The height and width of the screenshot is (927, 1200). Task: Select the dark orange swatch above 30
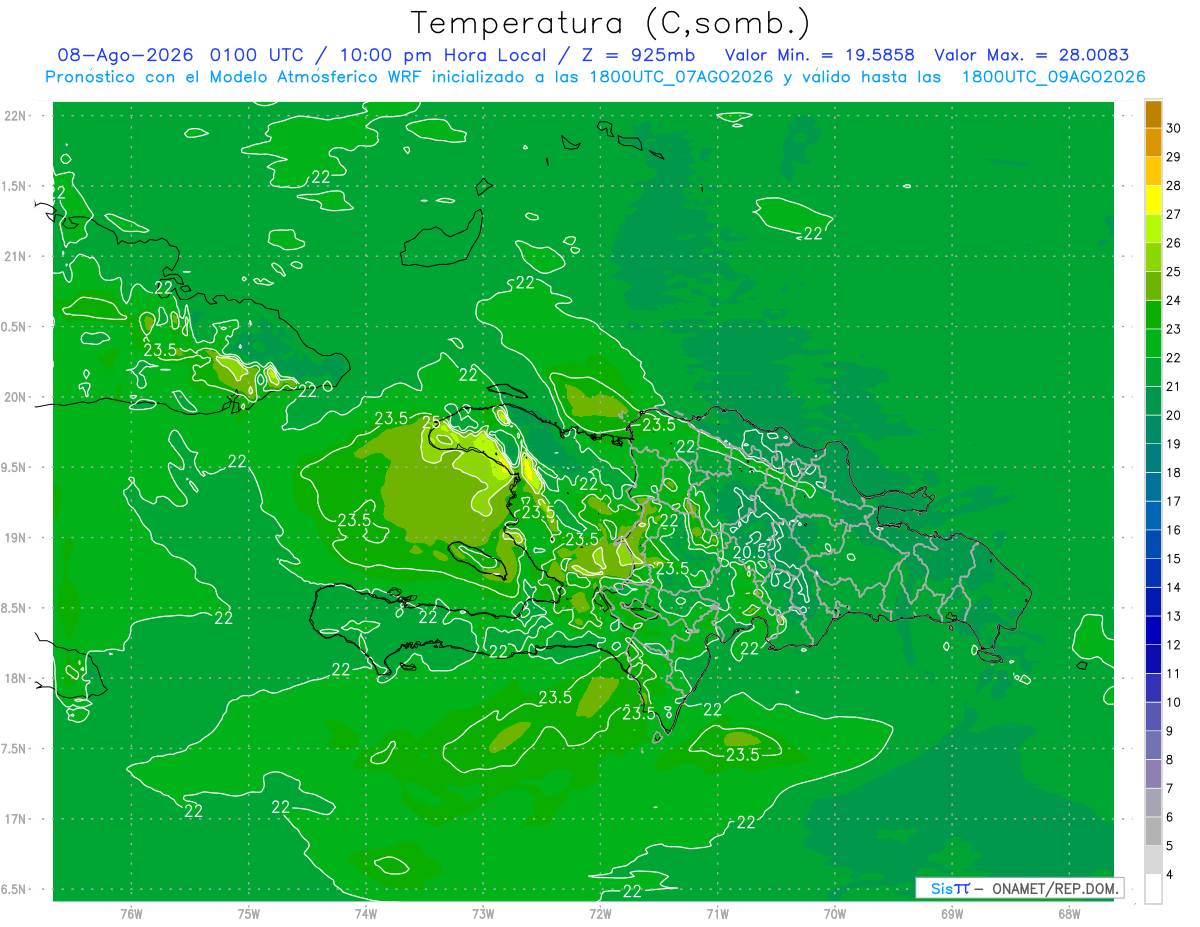[1153, 114]
